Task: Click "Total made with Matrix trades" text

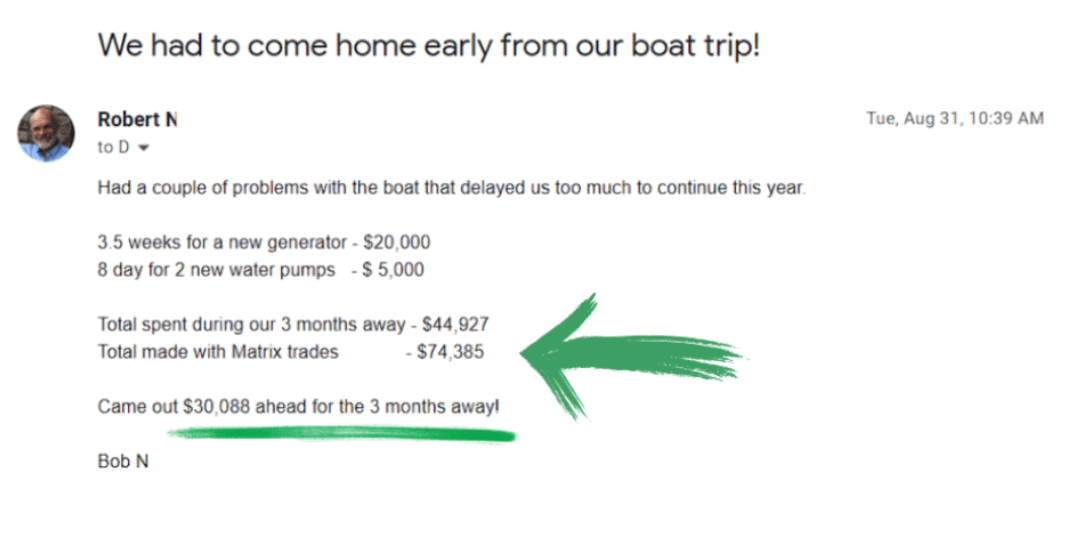Action: (218, 351)
